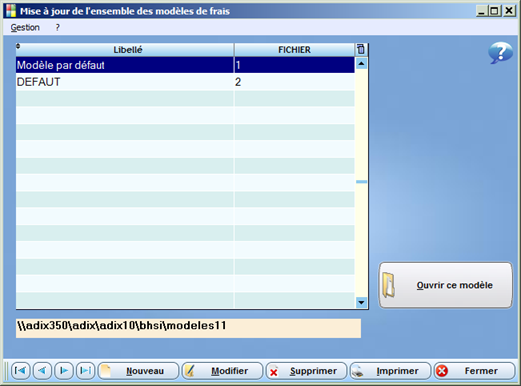Viewport: 521px width, 386px height.
Task: Select the 'Modèle par défaut' row
Action: click(x=185, y=65)
